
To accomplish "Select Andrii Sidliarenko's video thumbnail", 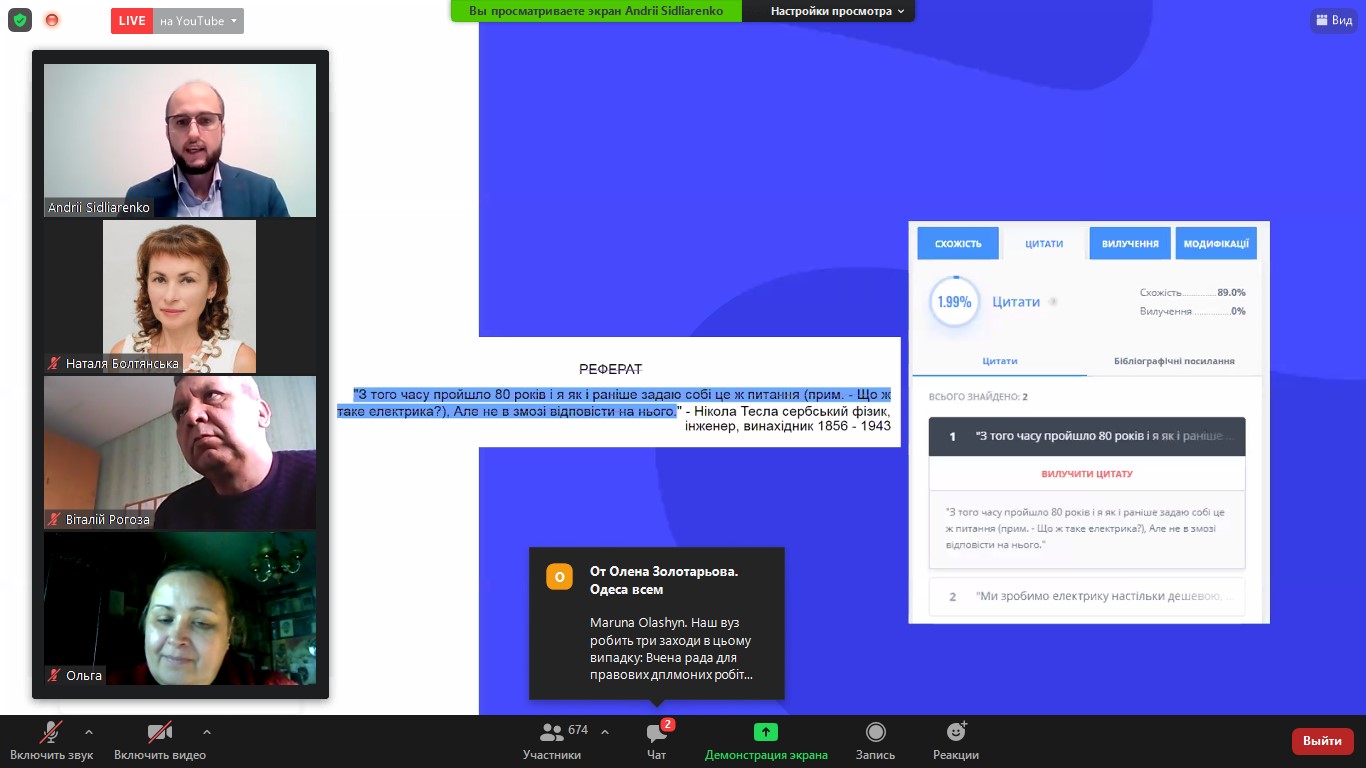I will (x=180, y=140).
